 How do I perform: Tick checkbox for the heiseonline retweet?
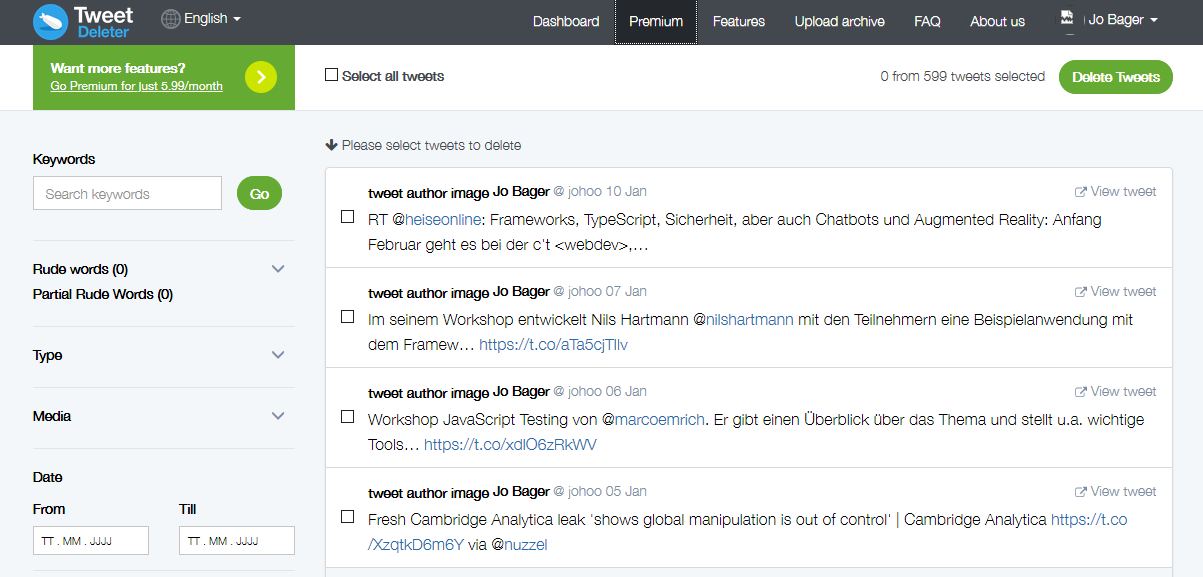point(348,217)
